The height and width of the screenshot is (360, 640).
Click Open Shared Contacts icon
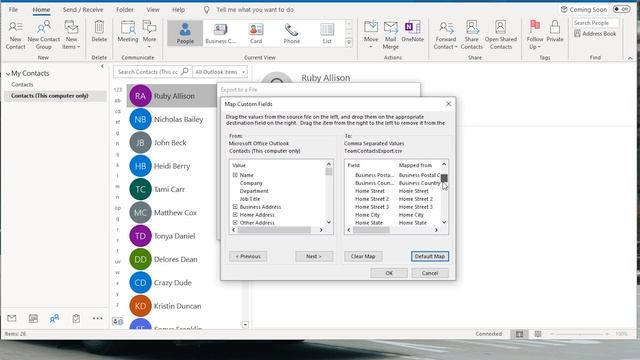(501, 35)
